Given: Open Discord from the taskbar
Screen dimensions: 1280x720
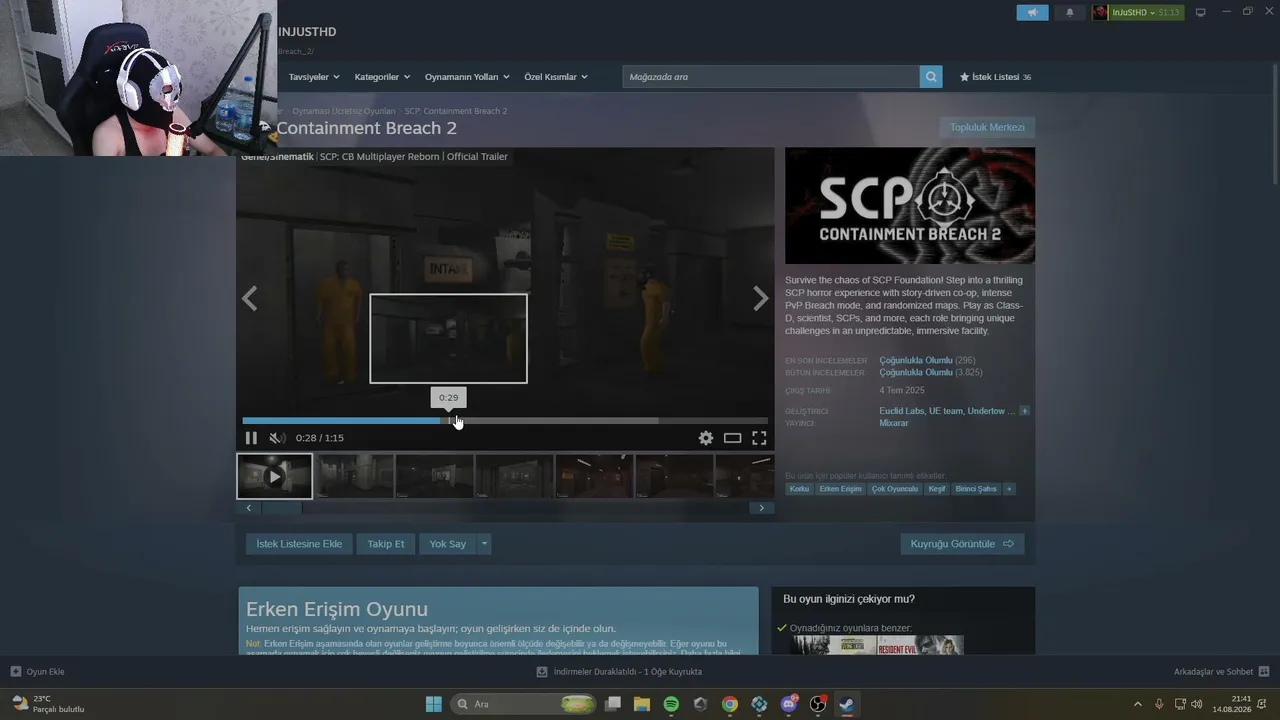Looking at the screenshot, I should pyautogui.click(x=789, y=704).
